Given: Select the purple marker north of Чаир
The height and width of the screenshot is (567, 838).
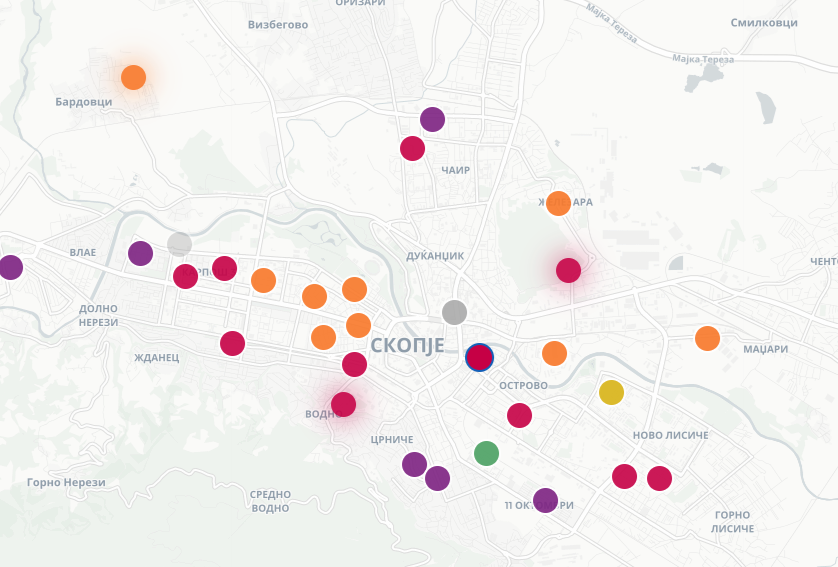Looking at the screenshot, I should click(432, 119).
